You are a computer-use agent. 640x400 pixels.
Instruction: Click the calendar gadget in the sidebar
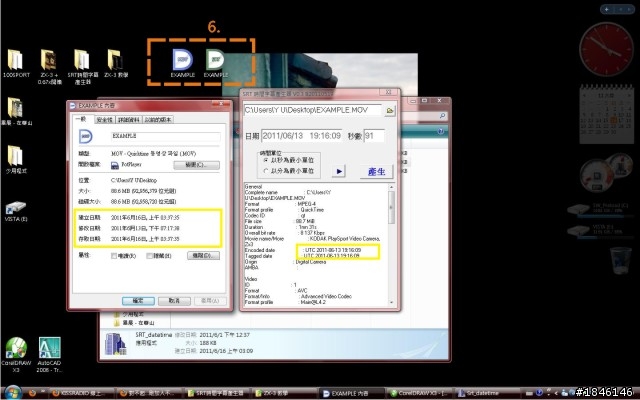pyautogui.click(x=607, y=114)
